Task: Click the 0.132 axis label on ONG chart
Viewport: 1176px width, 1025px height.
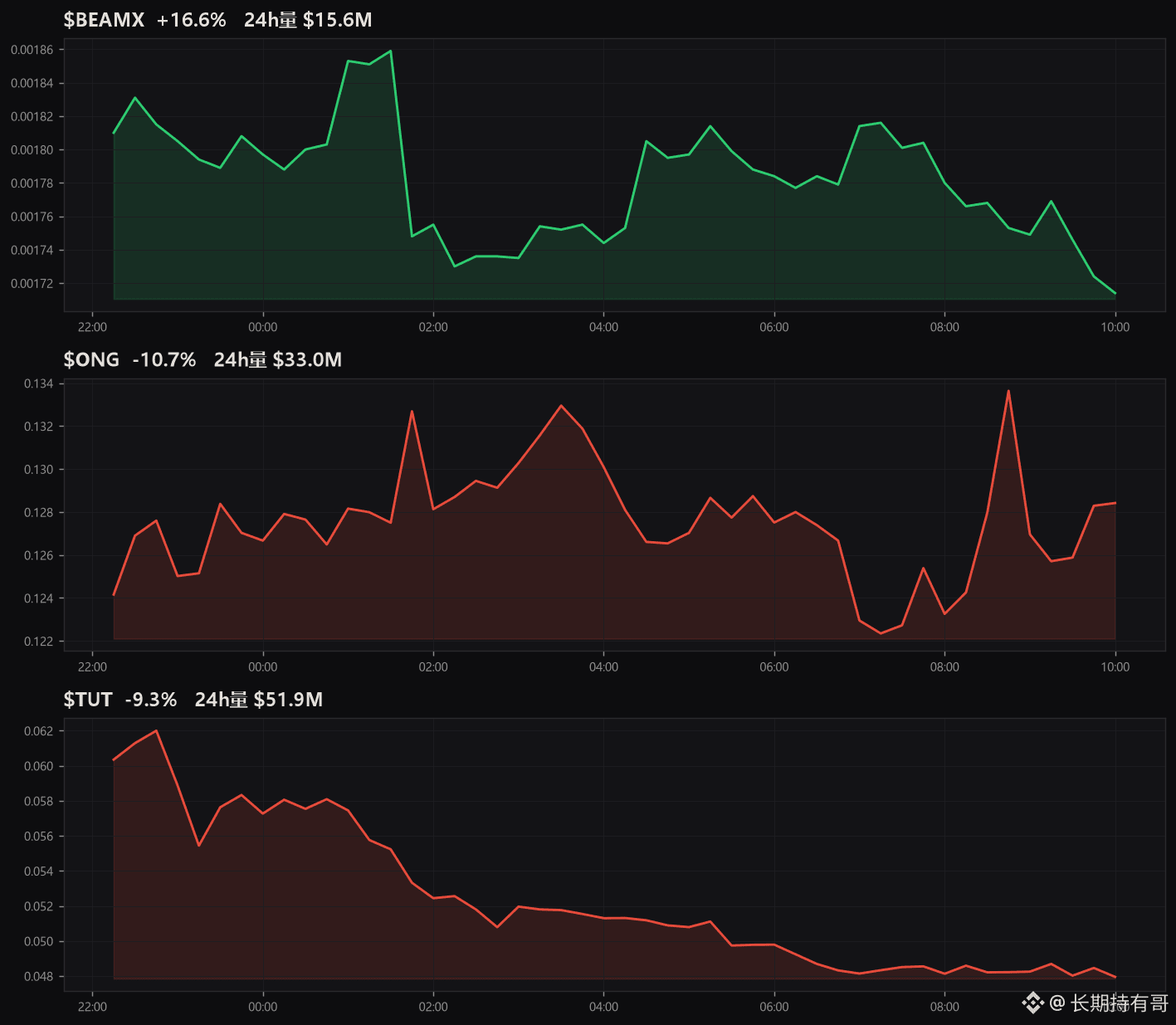Action: pos(39,427)
